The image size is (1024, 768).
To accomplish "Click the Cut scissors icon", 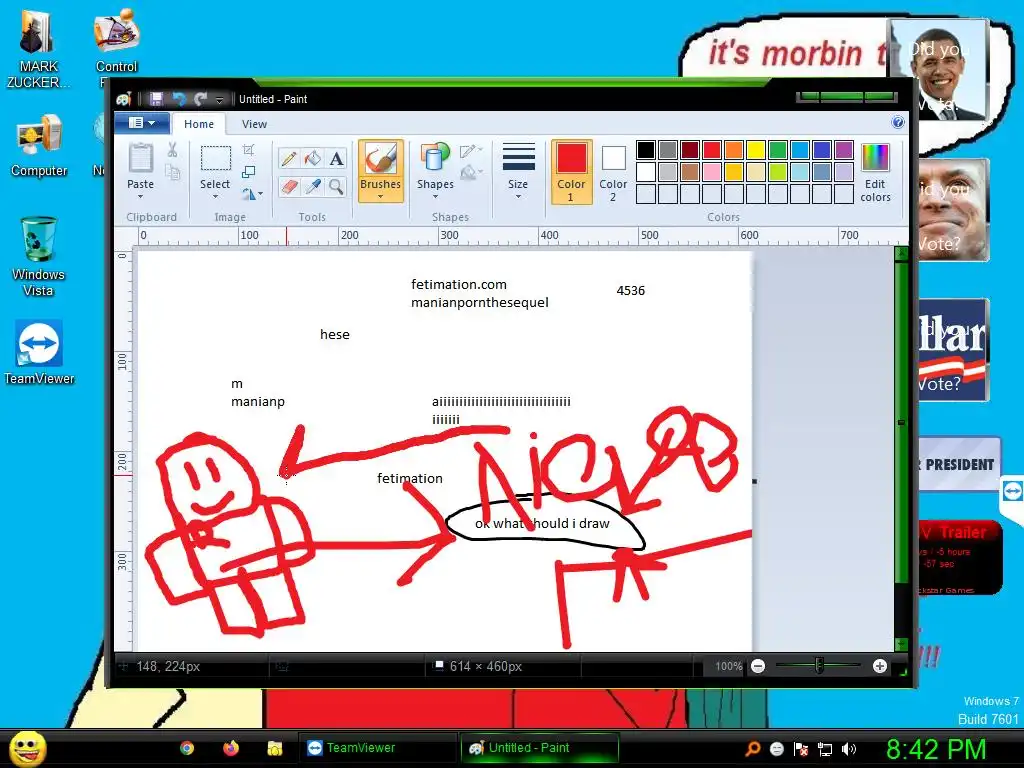I will (172, 150).
